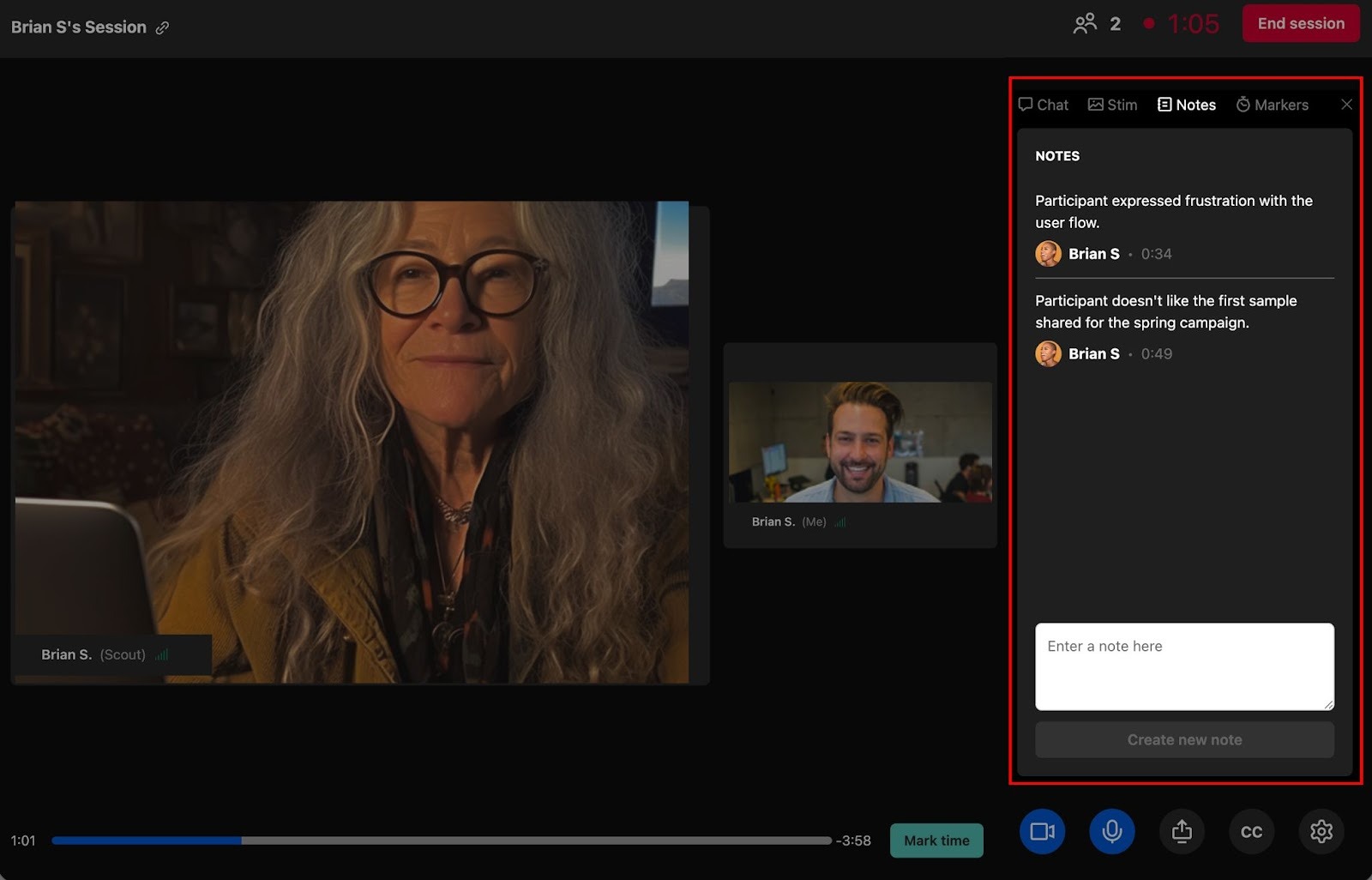The width and height of the screenshot is (1372, 880).
Task: Click the share screen icon
Action: (x=1182, y=831)
